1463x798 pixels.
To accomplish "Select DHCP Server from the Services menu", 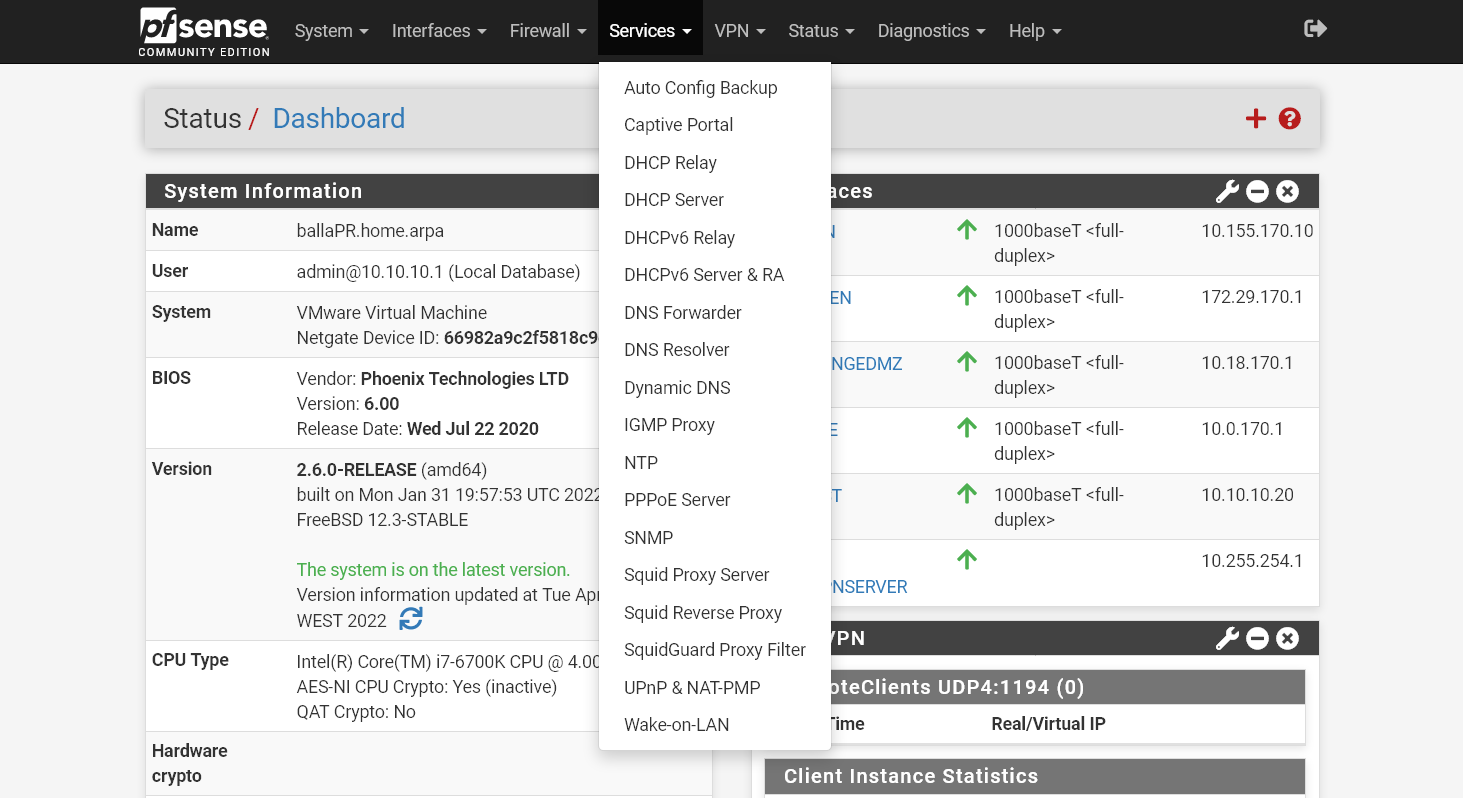I will tap(674, 200).
